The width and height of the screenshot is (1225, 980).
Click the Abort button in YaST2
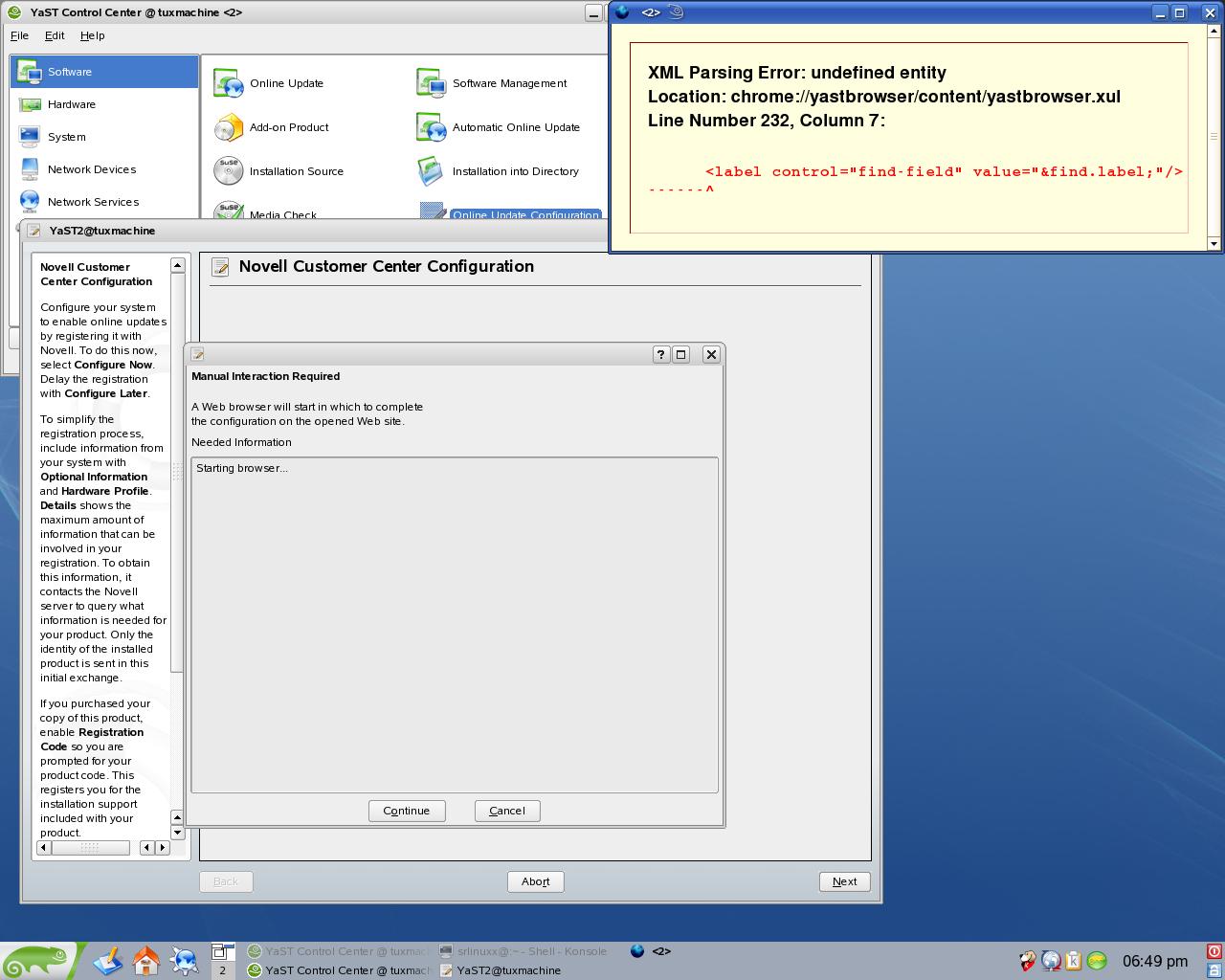click(x=536, y=881)
